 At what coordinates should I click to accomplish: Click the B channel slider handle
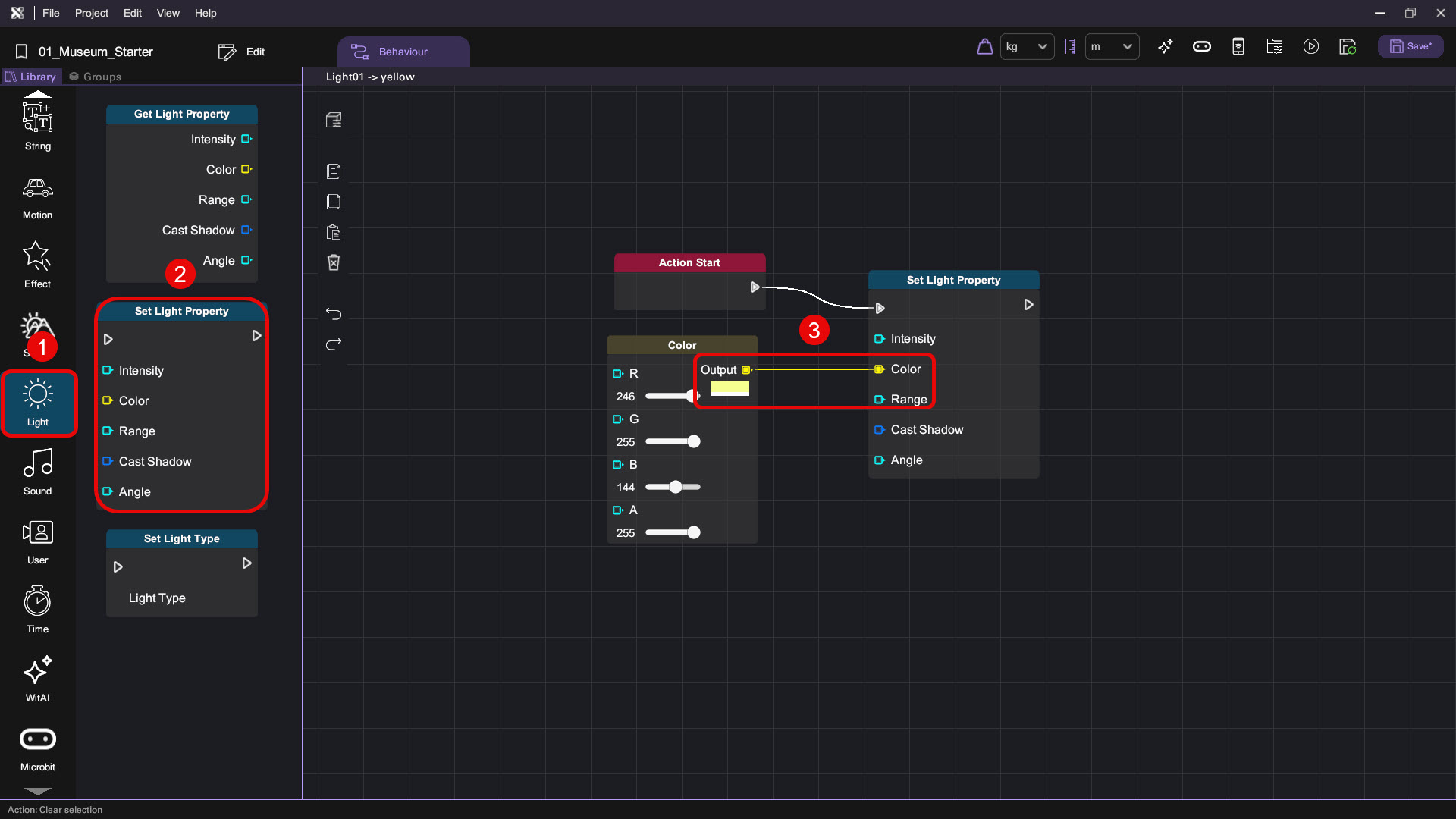(676, 488)
